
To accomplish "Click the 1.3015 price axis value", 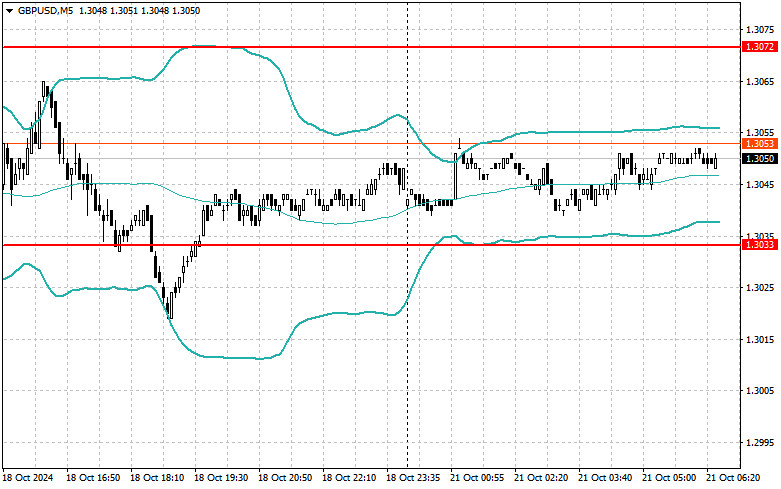I will (760, 340).
